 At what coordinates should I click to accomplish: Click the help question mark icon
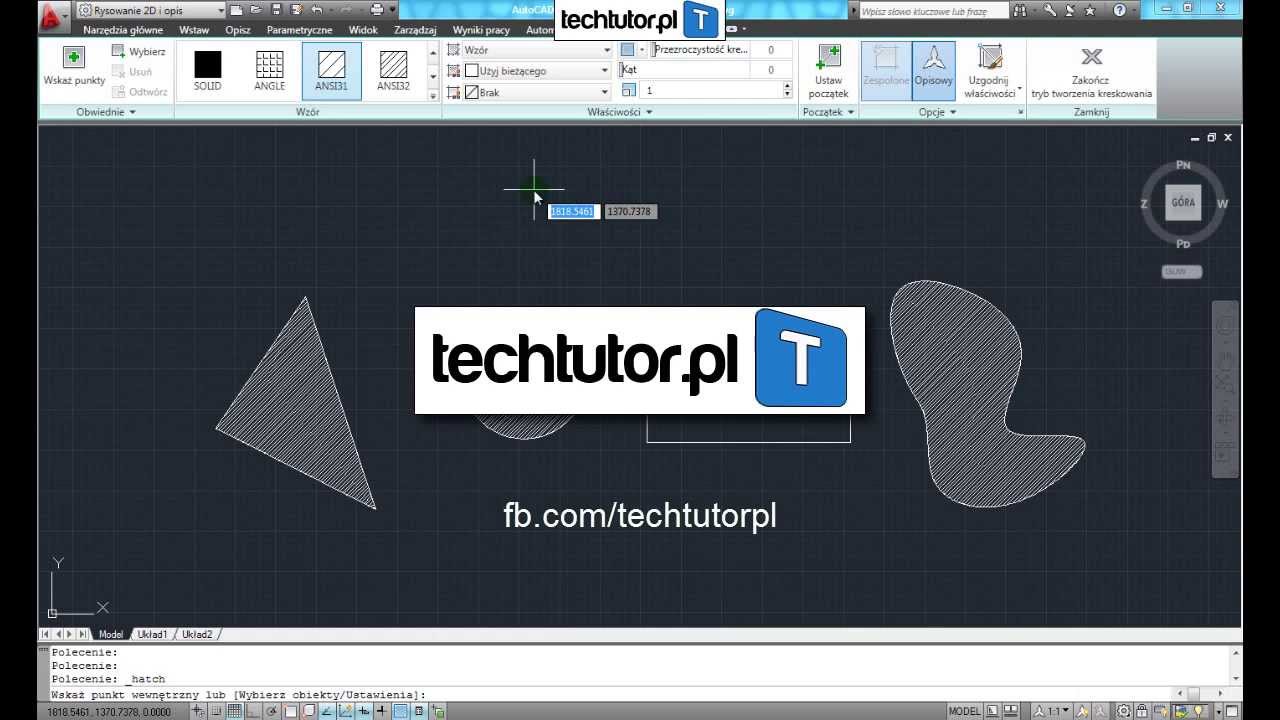[1119, 10]
